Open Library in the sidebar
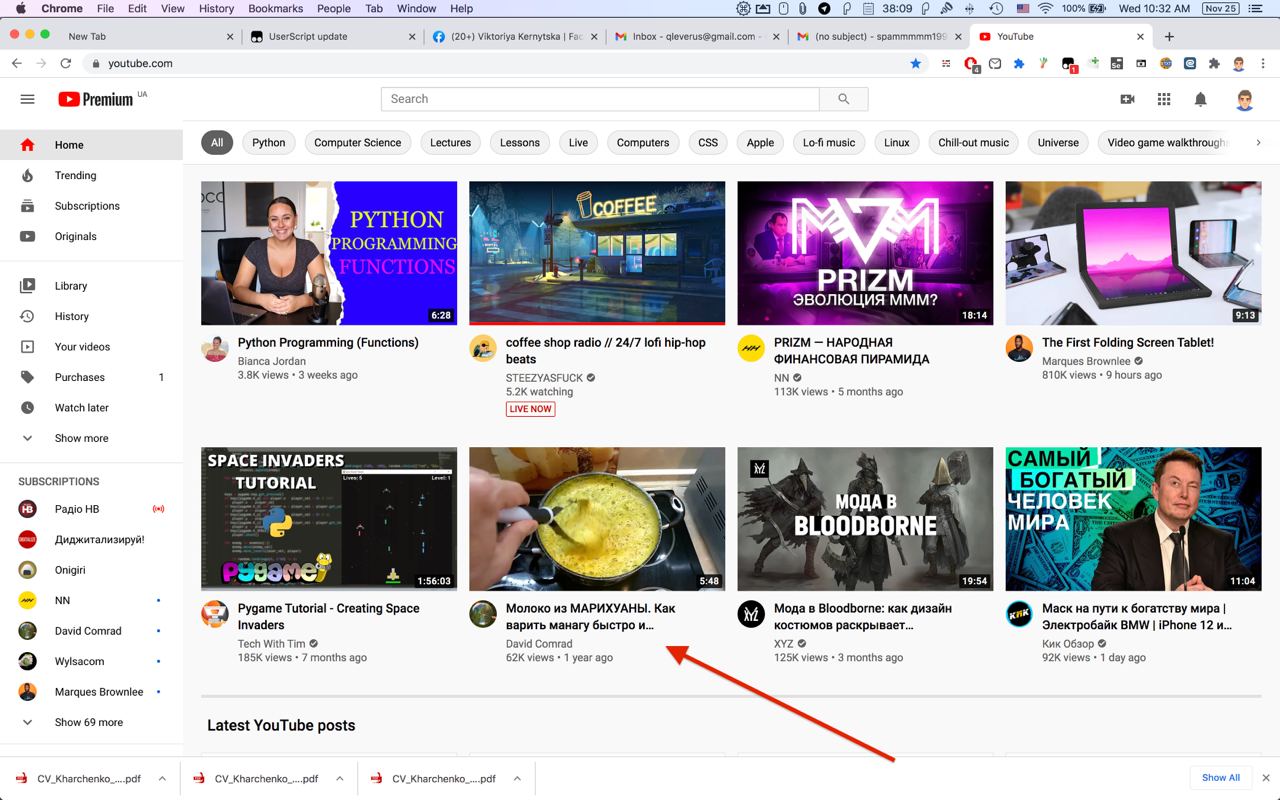 [91, 286]
